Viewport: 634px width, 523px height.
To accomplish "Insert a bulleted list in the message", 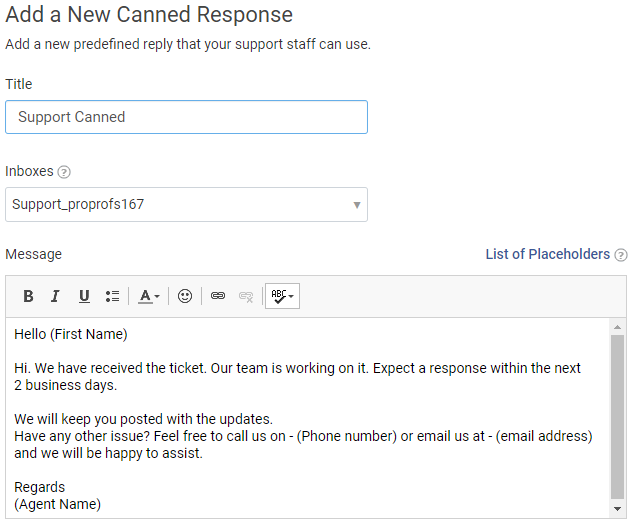I will [x=112, y=296].
